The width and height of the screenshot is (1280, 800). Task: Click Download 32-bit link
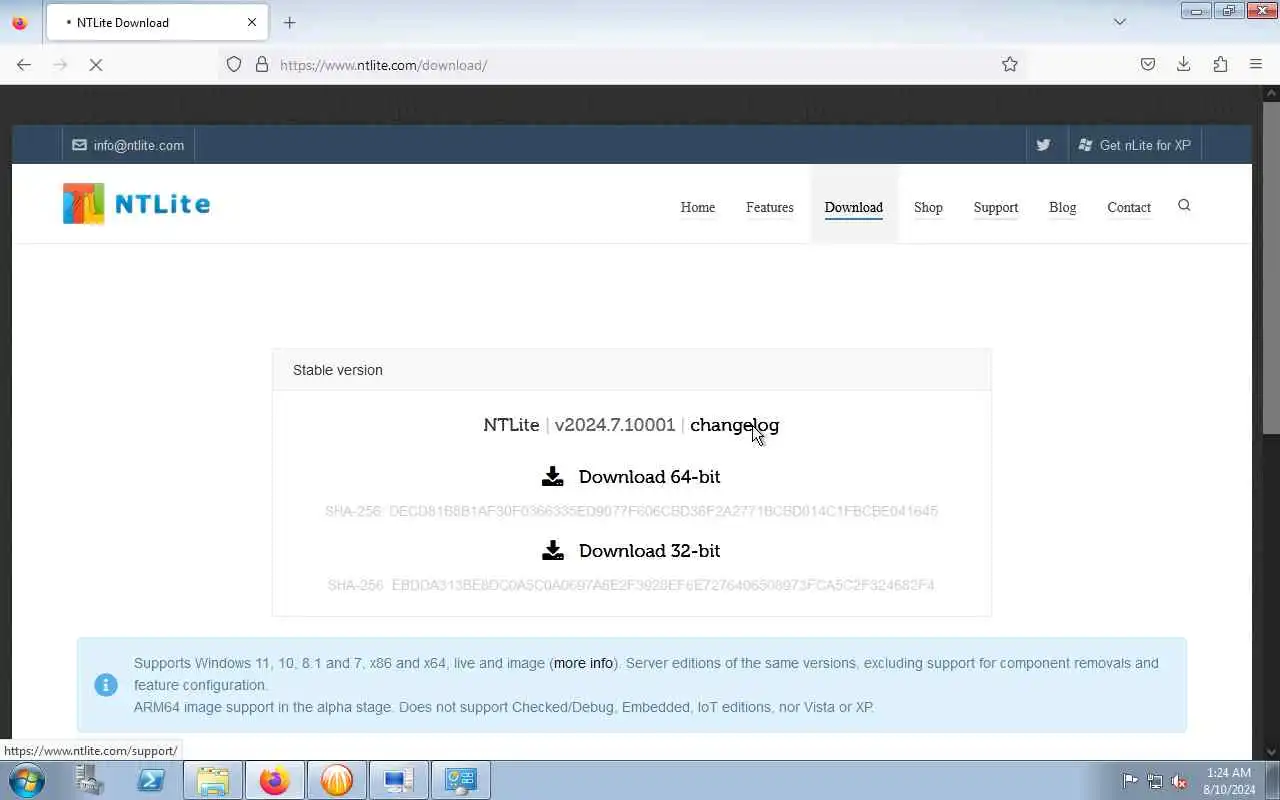click(649, 551)
